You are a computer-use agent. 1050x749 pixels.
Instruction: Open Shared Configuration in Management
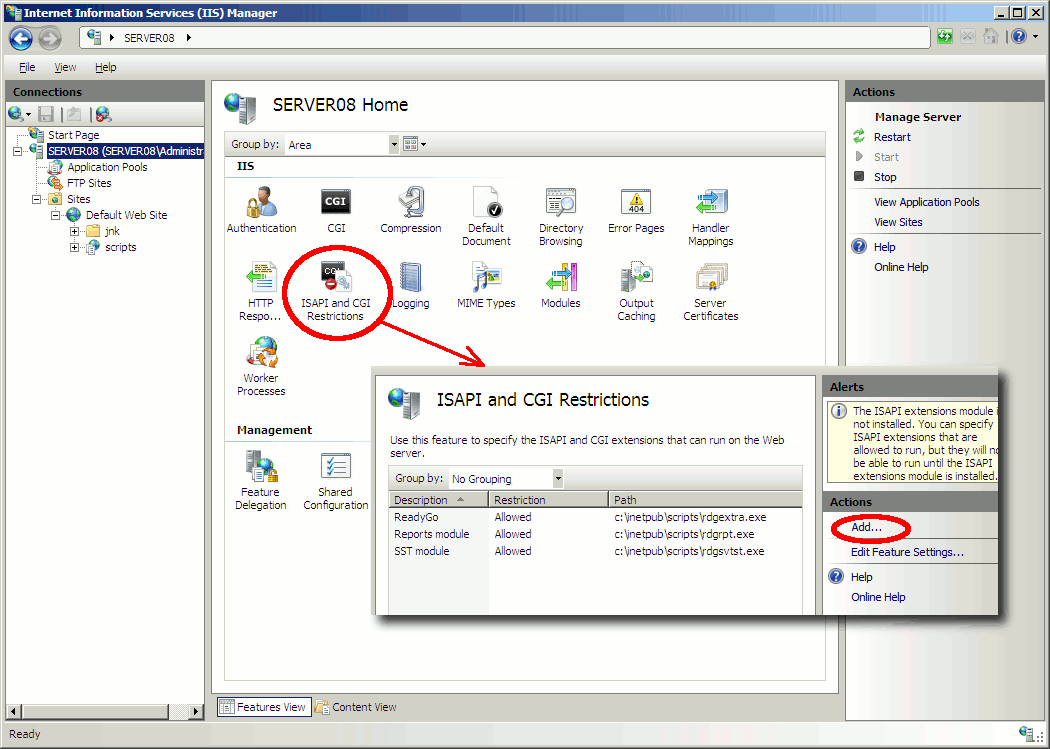335,479
